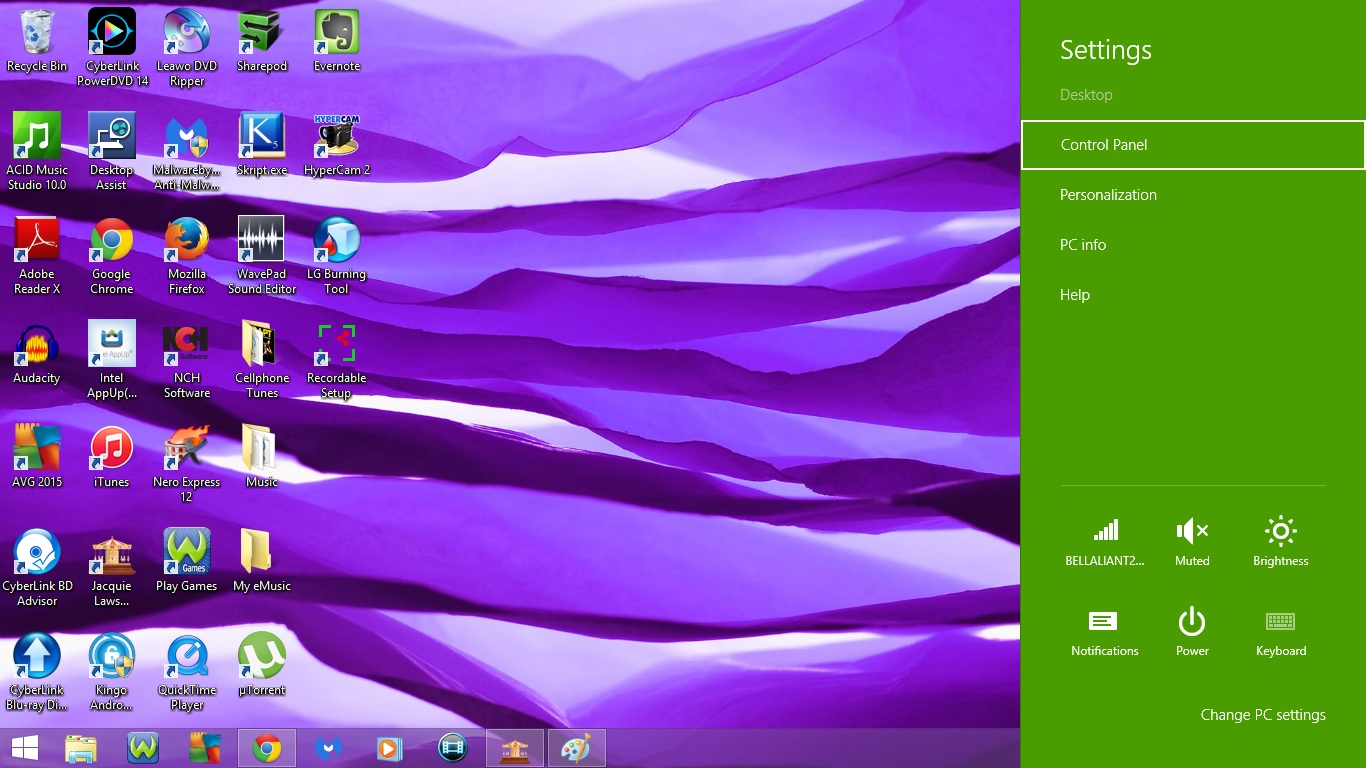1366x768 pixels.
Task: Select the Sharepod desktop icon
Action: 262,41
